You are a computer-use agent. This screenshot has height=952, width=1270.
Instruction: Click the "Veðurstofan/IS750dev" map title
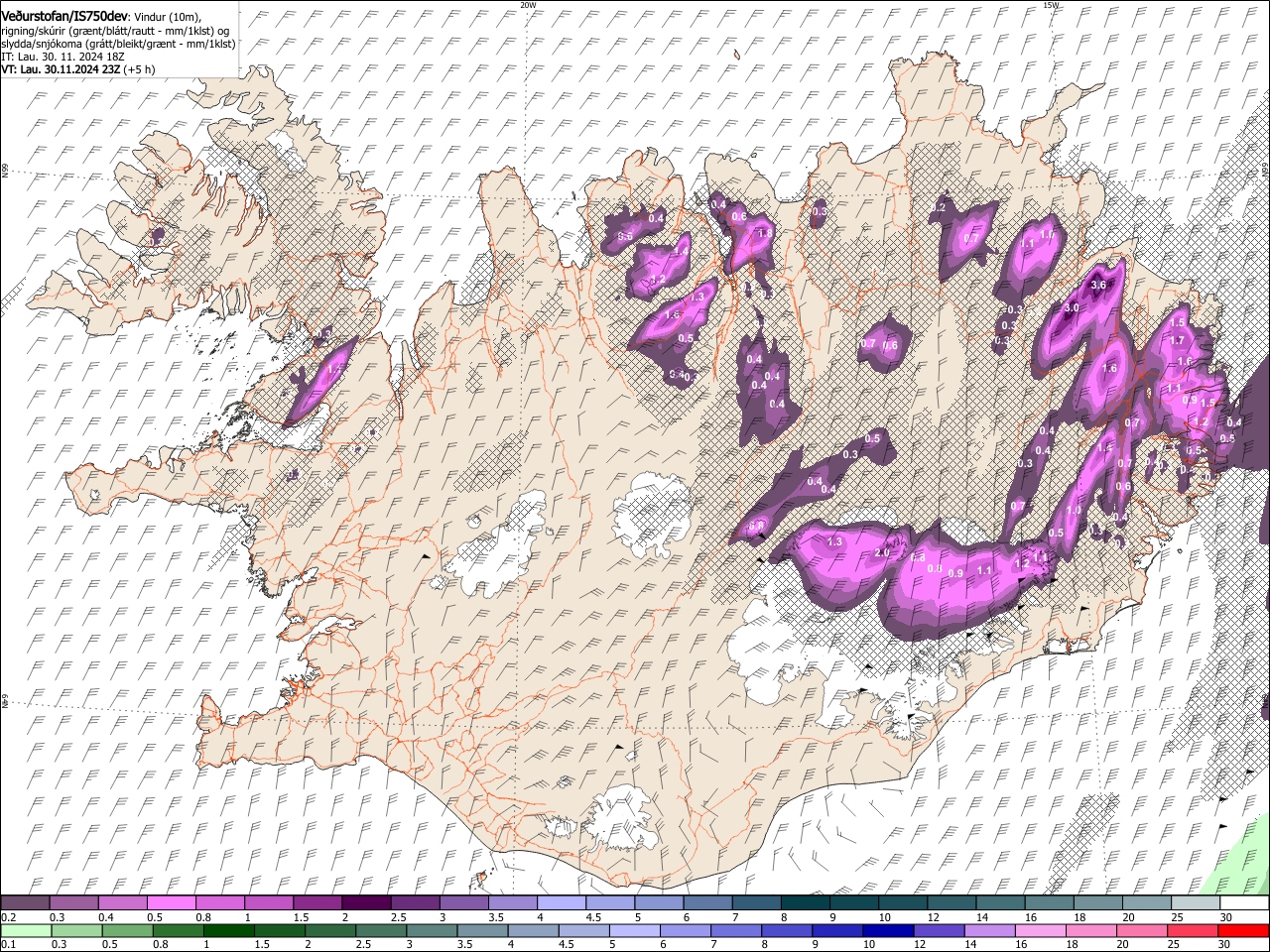[x=64, y=17]
